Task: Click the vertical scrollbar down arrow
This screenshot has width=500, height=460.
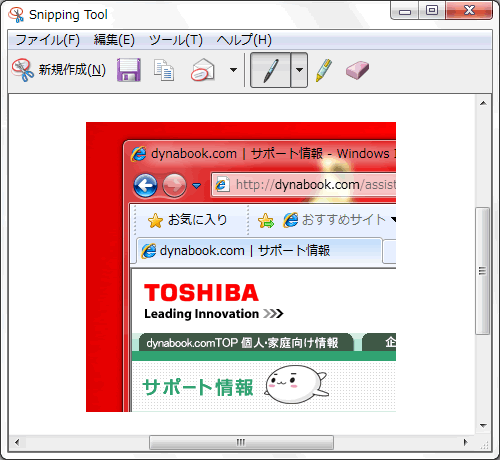Action: pos(483,426)
